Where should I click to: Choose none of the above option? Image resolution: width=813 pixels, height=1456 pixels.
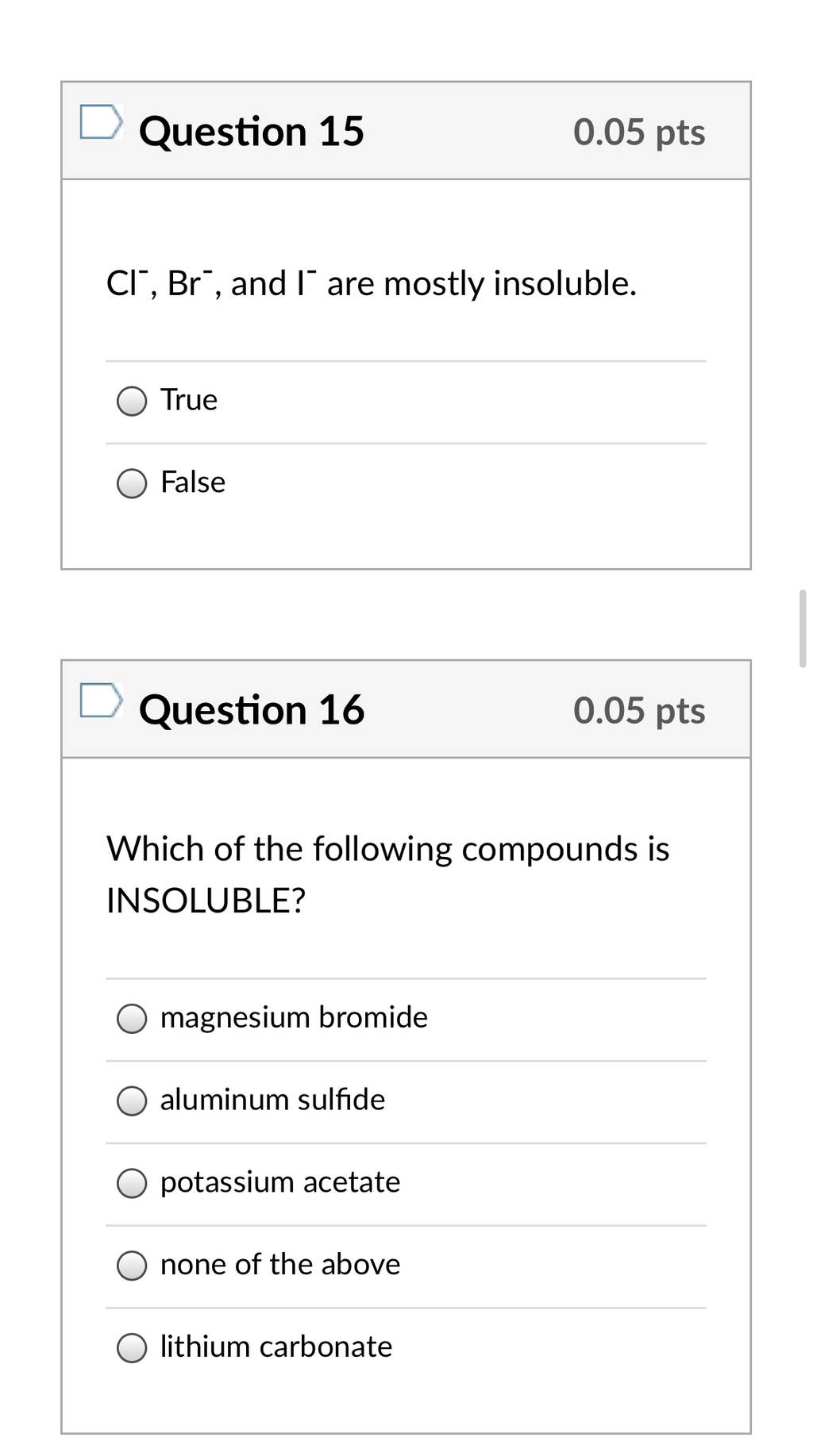(132, 1266)
